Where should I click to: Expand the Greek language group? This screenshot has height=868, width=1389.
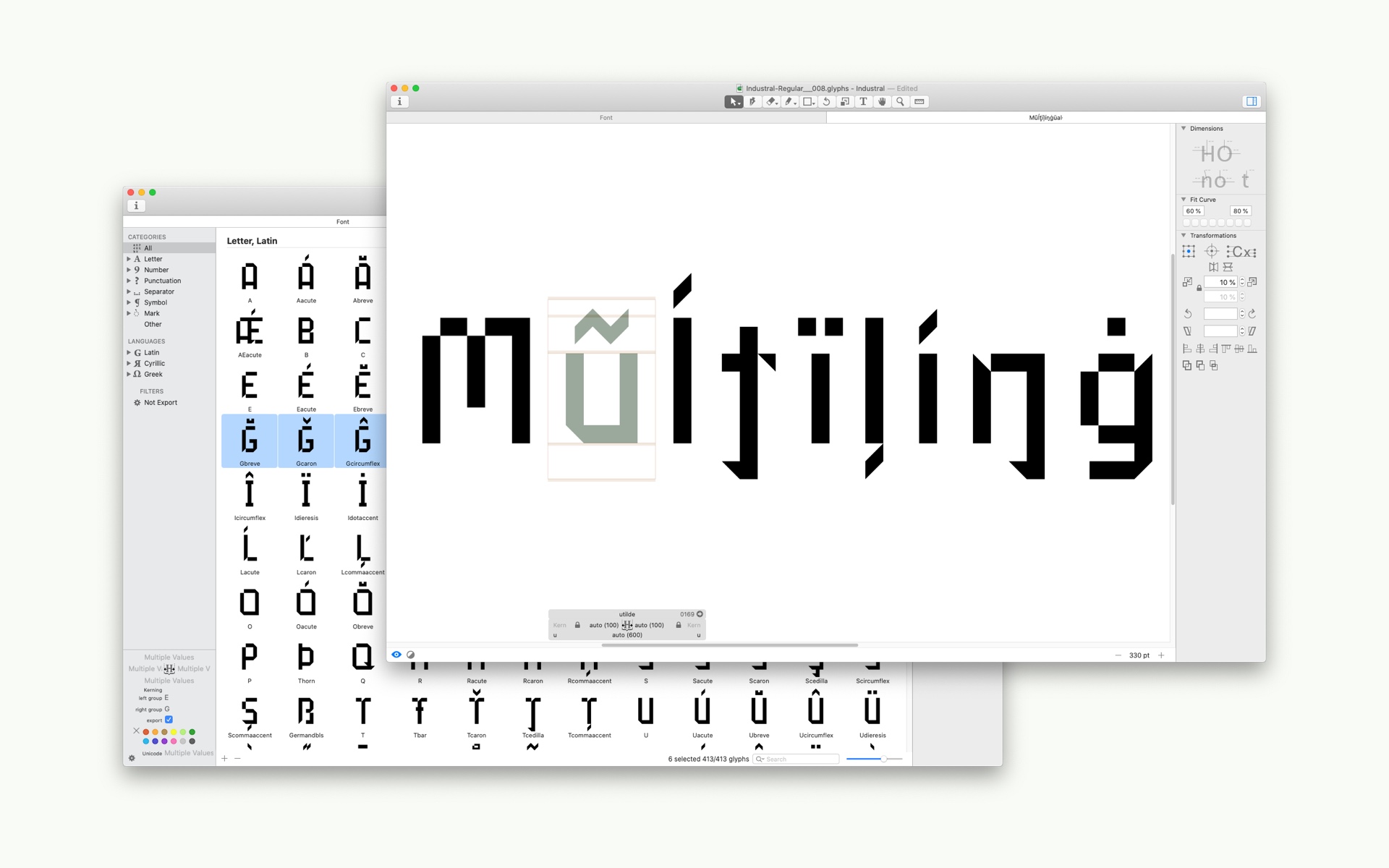click(x=129, y=374)
